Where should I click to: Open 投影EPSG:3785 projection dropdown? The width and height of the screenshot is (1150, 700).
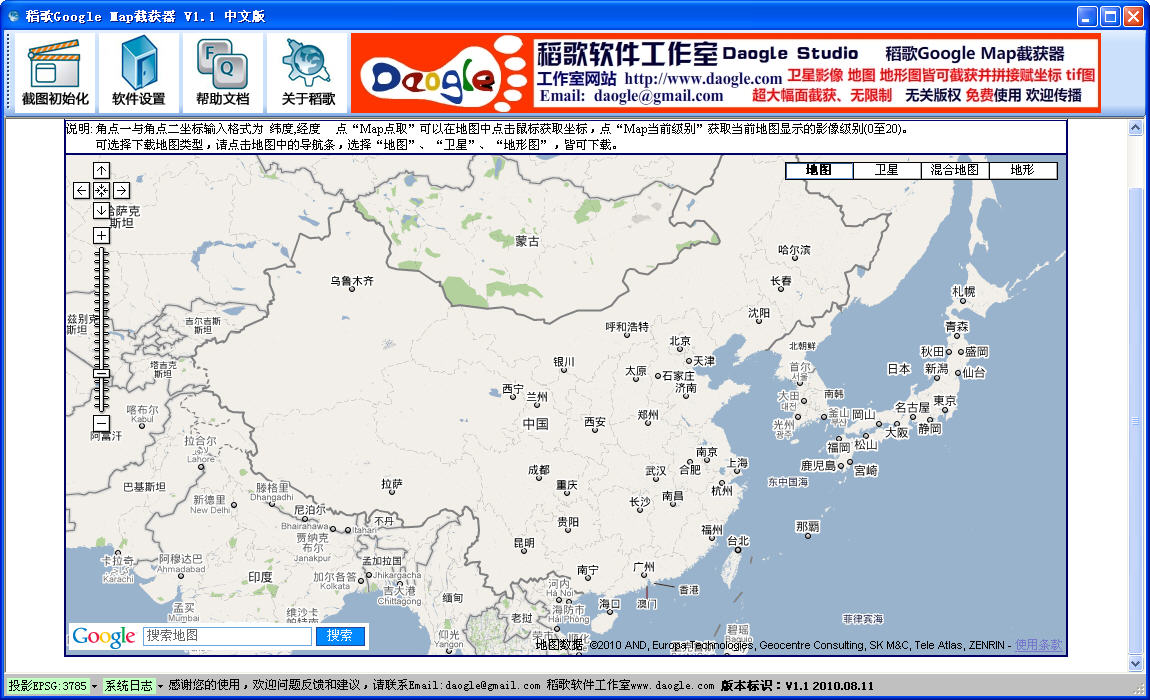coord(52,685)
